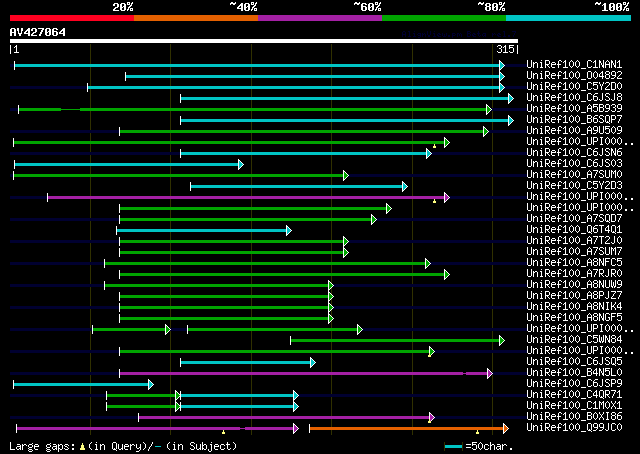Viewport: 640px width, 454px height.
Task: Open the UniRef100_A8NUW9 hit label
Action: (574, 285)
